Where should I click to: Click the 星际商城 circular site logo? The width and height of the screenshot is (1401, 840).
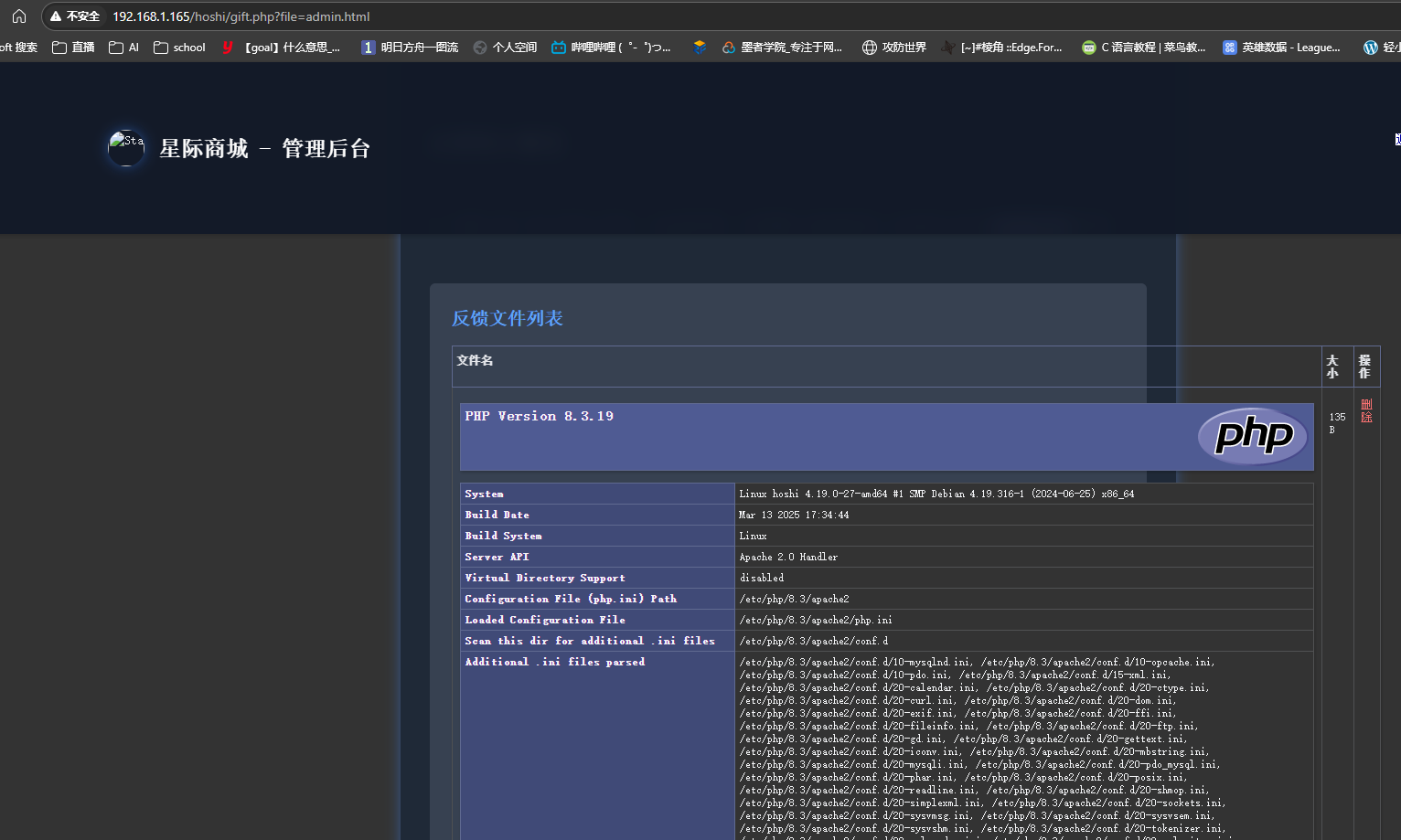[x=126, y=148]
